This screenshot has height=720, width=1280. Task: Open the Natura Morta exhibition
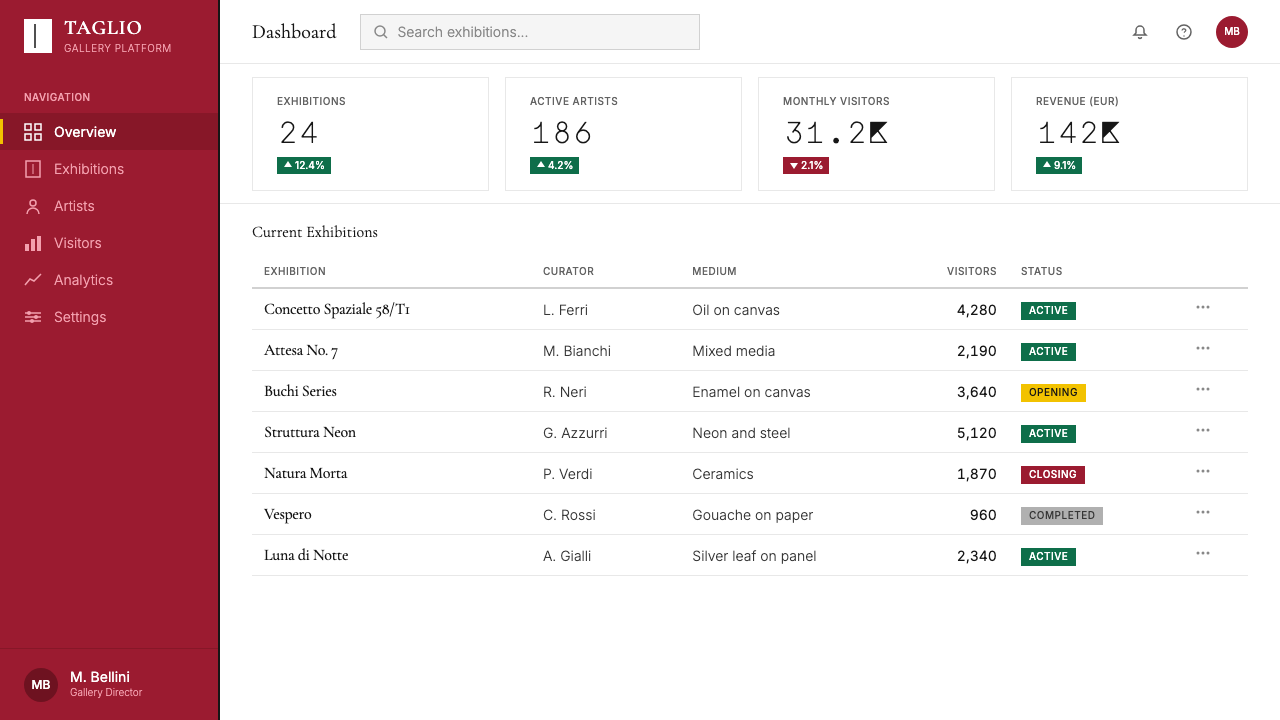[x=306, y=473]
